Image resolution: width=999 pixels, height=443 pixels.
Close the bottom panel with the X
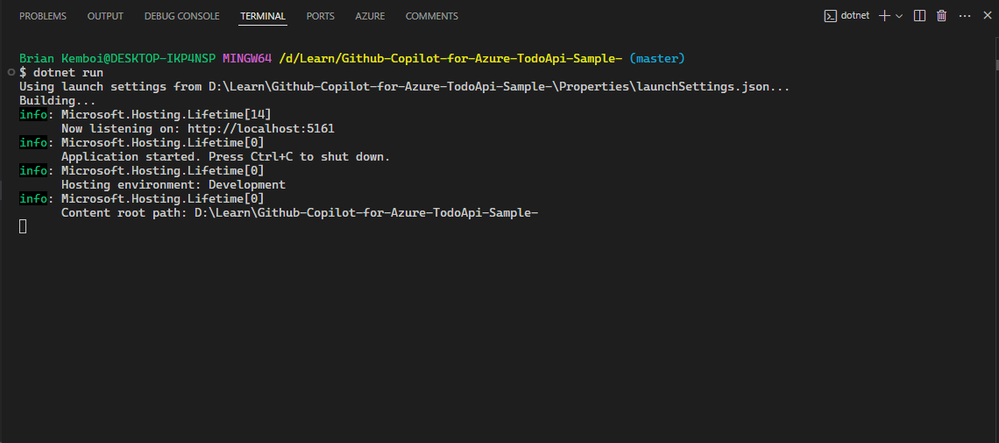(988, 16)
